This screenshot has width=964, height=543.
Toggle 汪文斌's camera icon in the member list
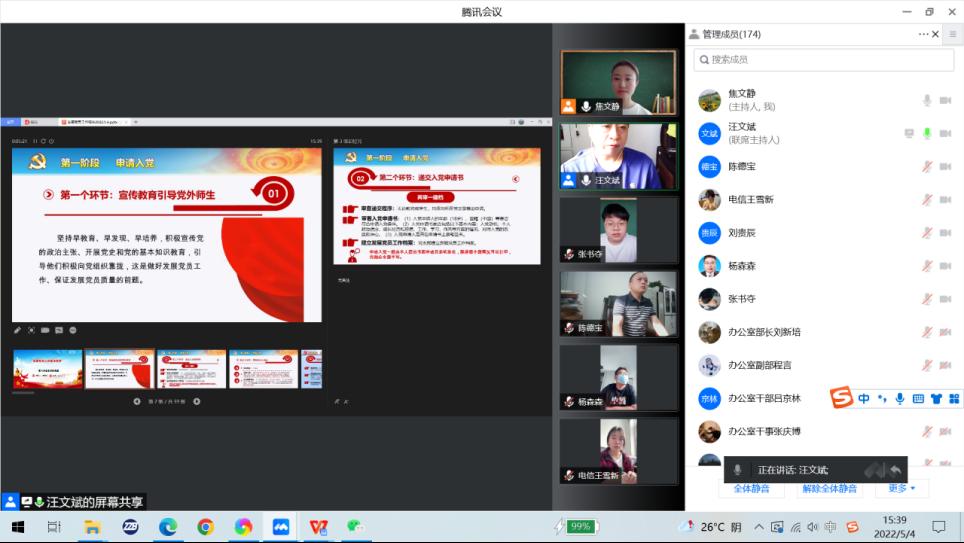[x=945, y=133]
